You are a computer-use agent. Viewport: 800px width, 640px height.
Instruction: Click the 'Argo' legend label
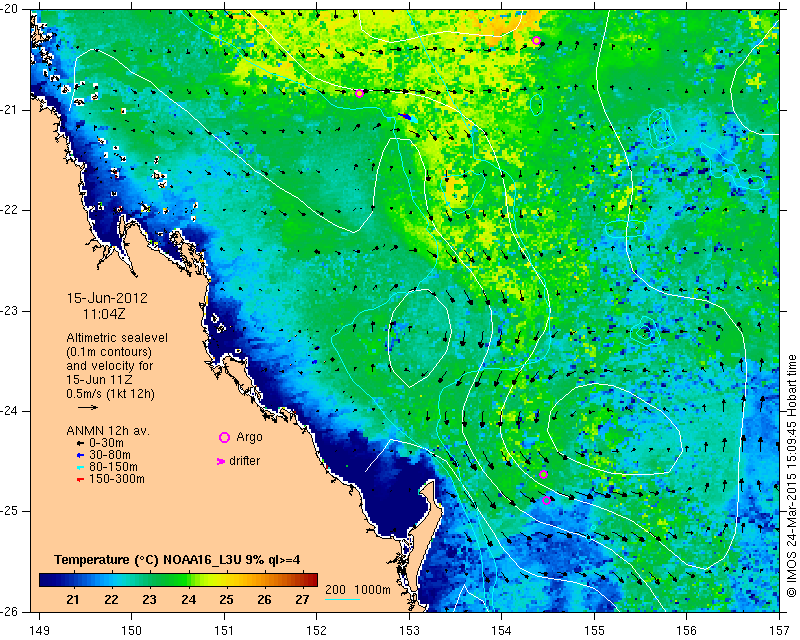click(249, 437)
